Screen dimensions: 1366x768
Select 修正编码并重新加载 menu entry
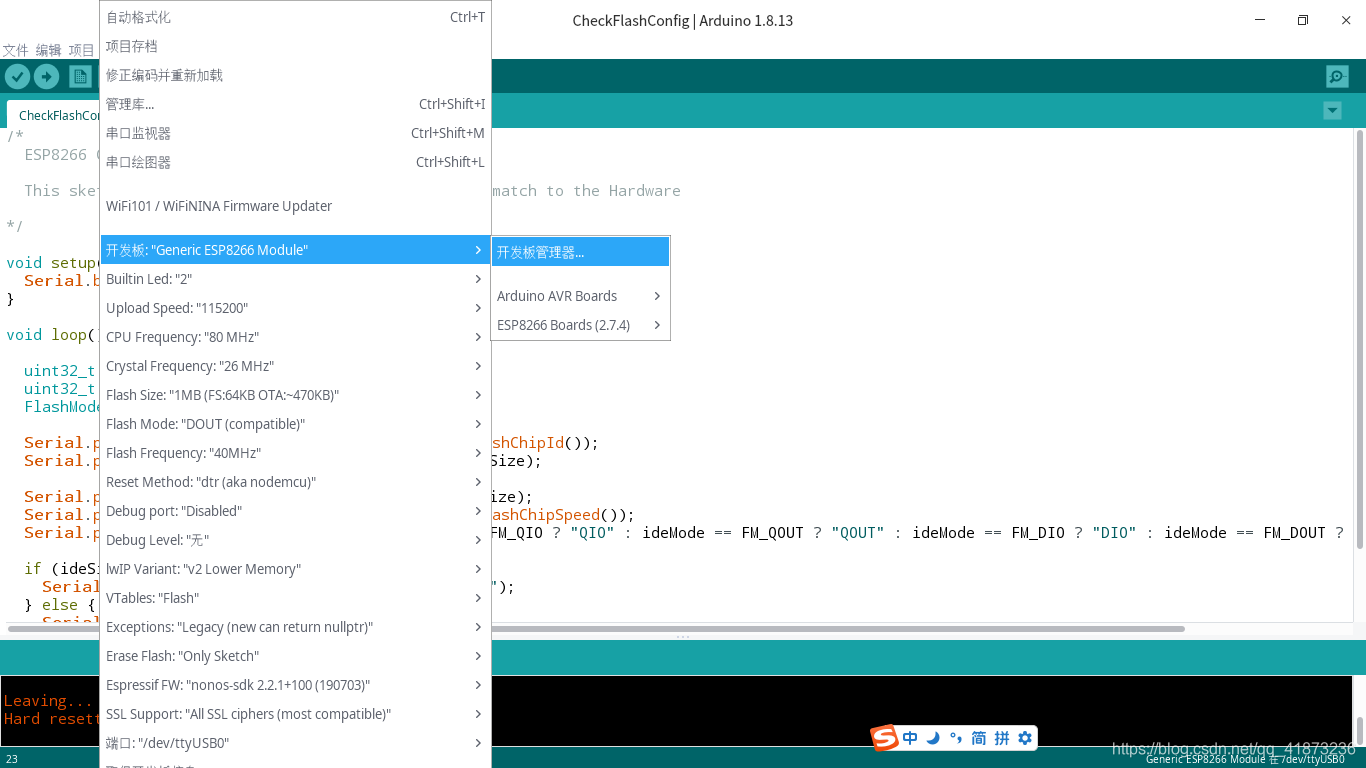[296, 75]
